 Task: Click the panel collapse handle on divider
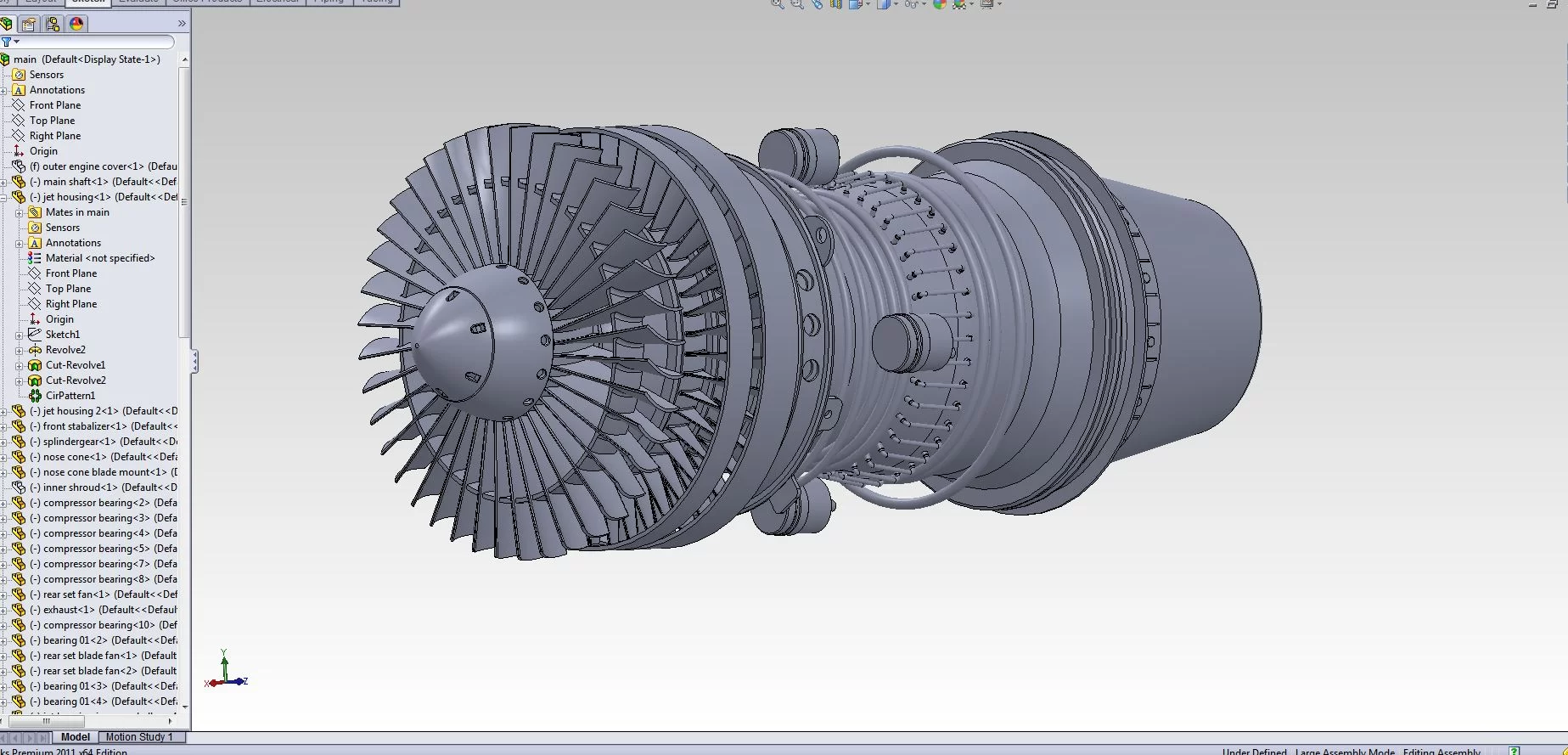pos(194,362)
